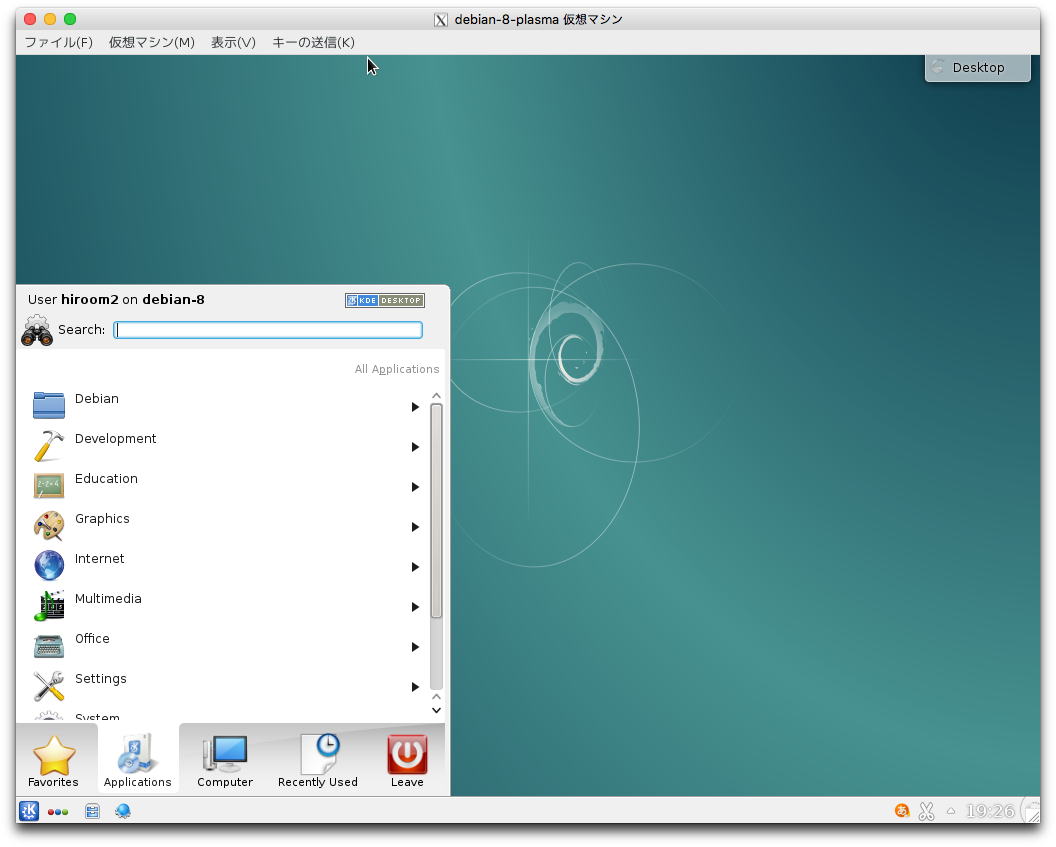
Task: Switch to the Applications tab
Action: (137, 761)
